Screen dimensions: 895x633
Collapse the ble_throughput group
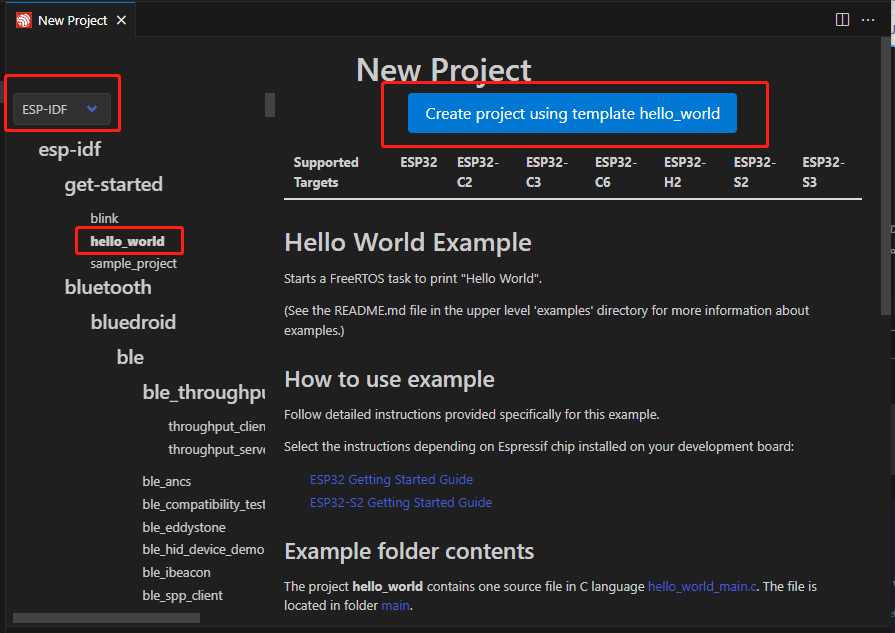(204, 392)
